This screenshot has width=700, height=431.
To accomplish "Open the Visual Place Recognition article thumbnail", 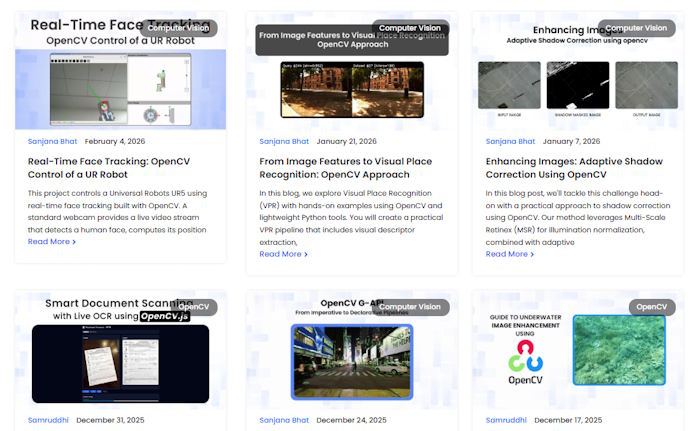I will (x=352, y=71).
